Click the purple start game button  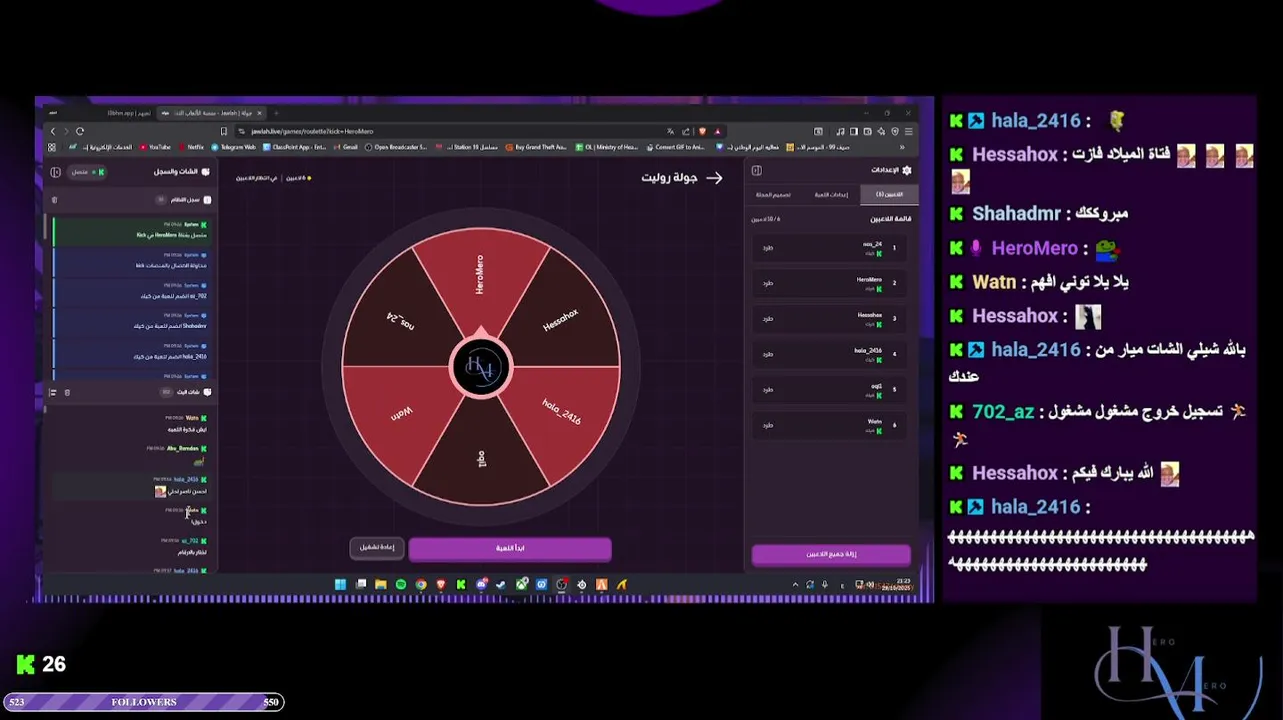pos(510,548)
